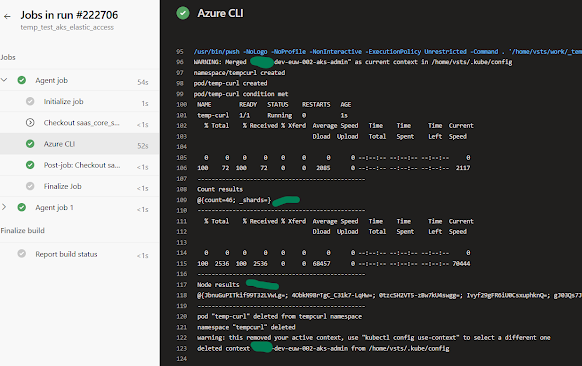Click Agent job green success icon
Screen dimensions: 582x366
(x=22, y=80)
